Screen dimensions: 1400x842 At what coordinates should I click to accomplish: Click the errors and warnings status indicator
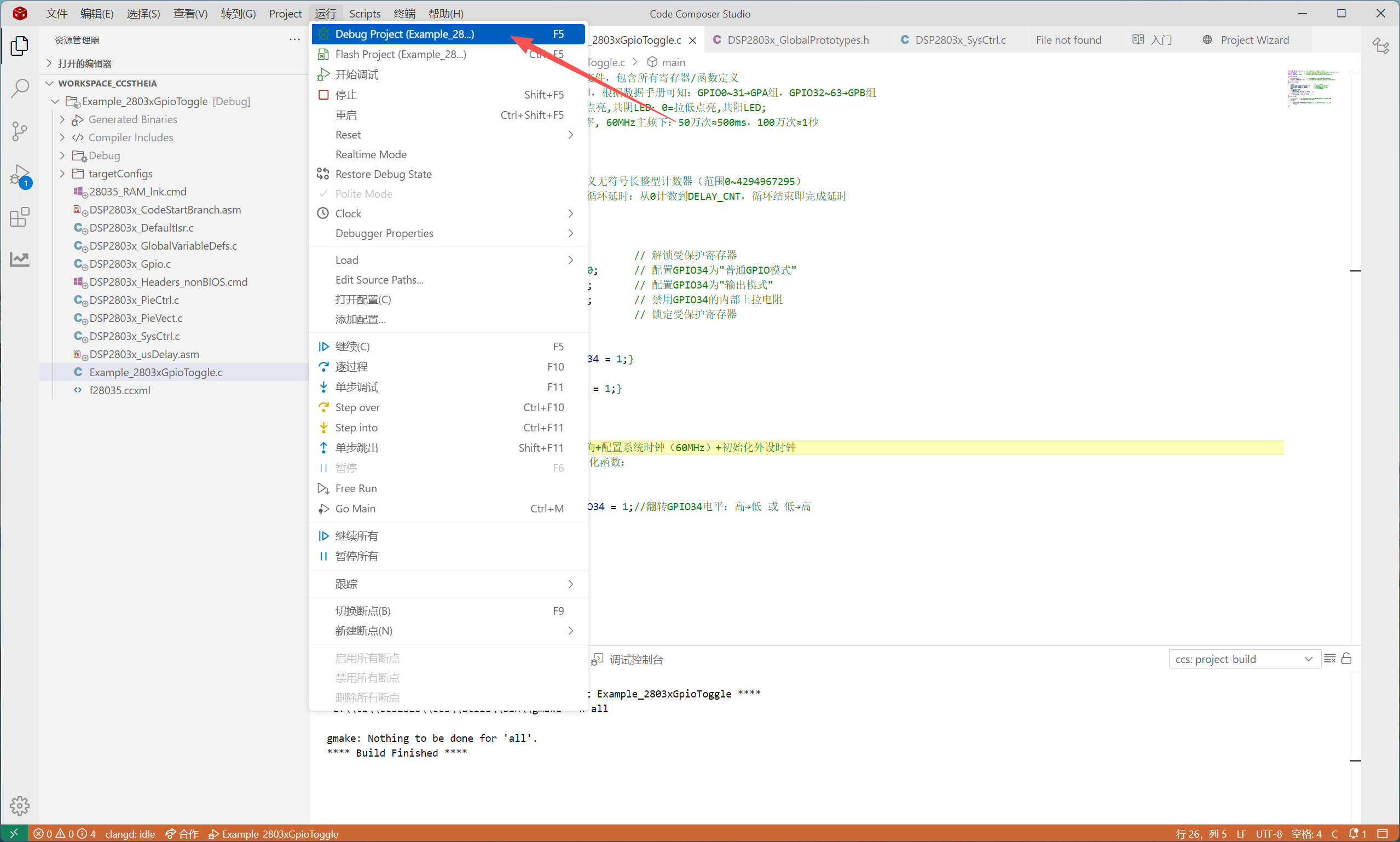tap(64, 833)
